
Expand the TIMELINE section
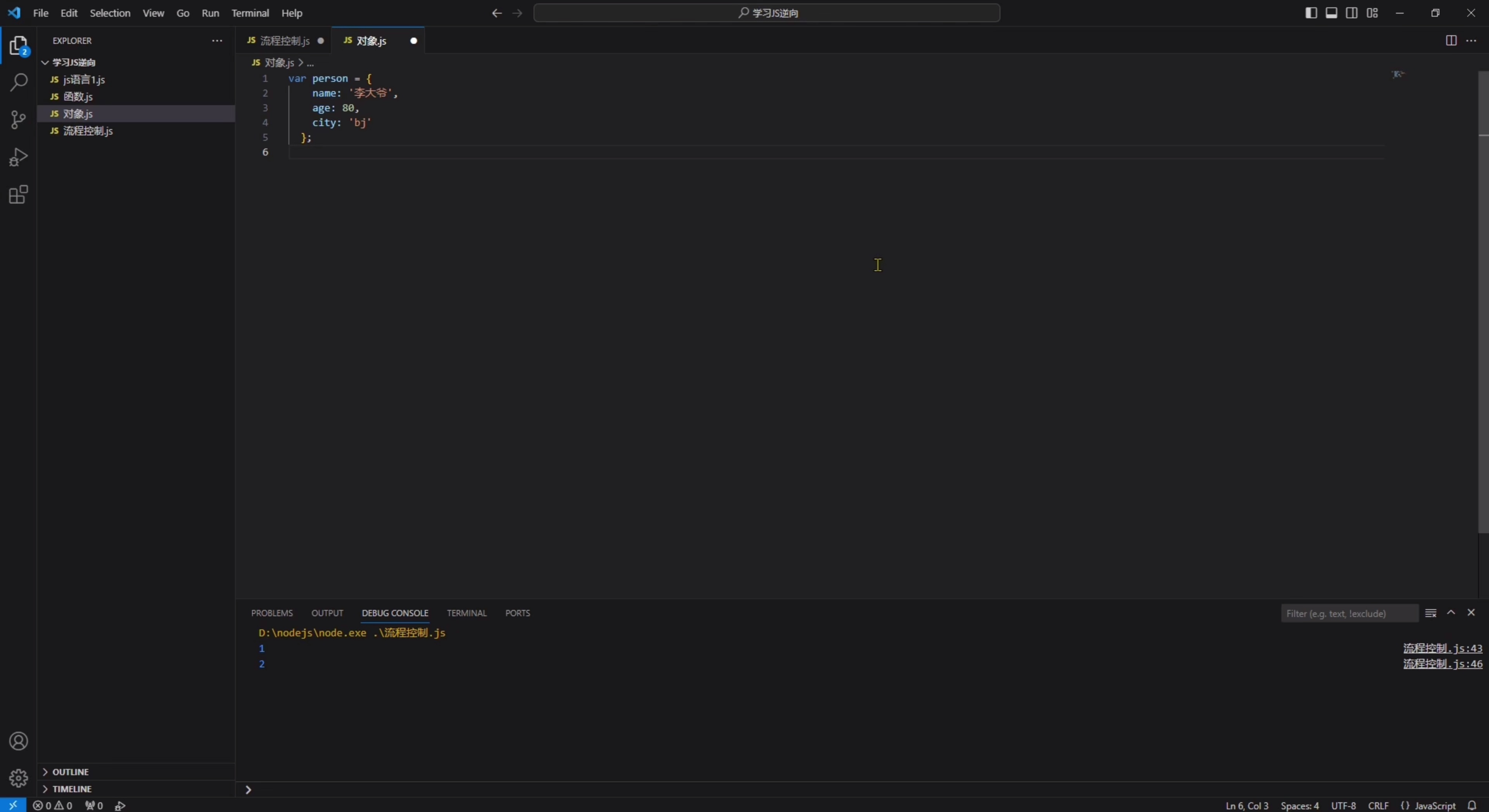(72, 789)
